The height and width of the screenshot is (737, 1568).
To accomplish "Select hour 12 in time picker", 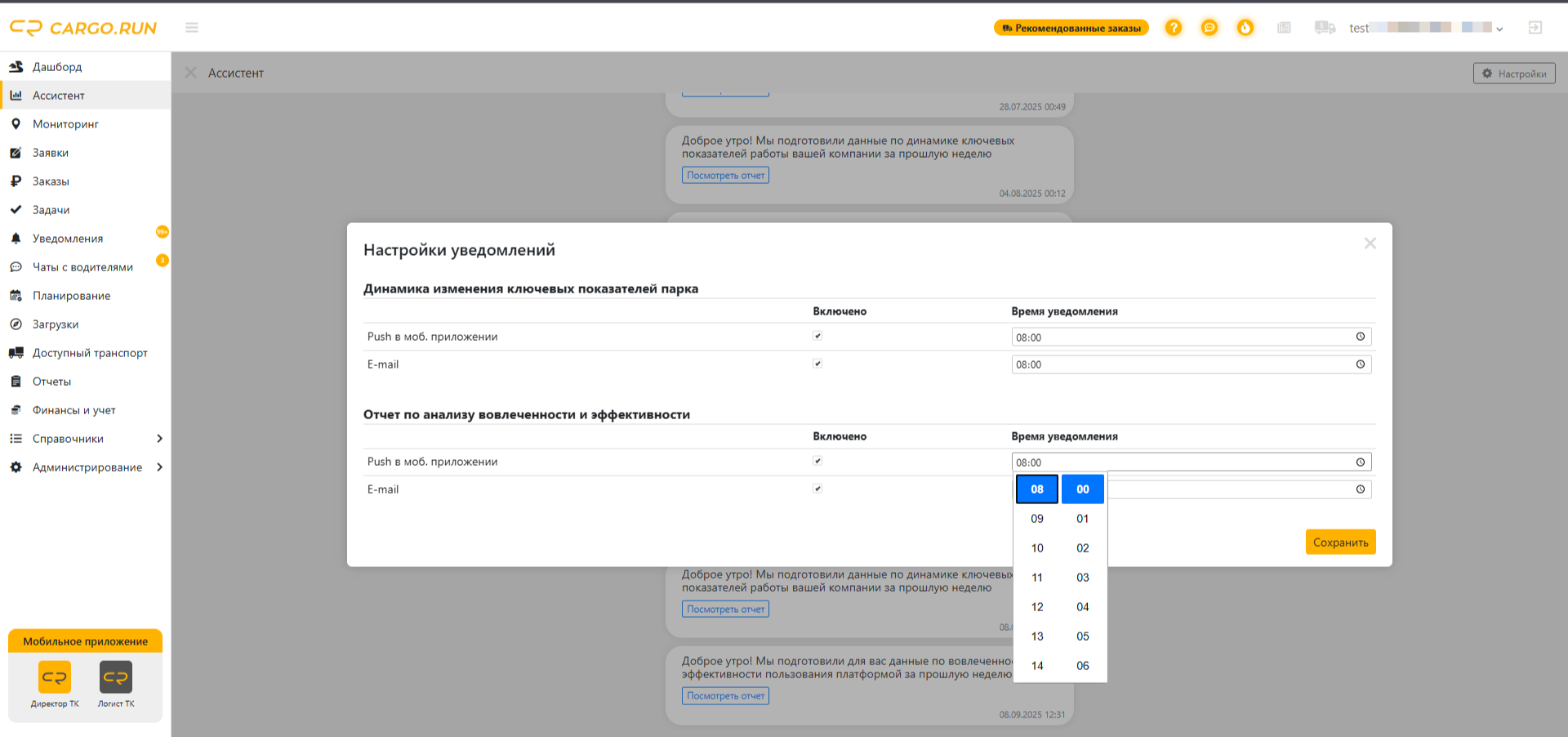I will point(1037,607).
